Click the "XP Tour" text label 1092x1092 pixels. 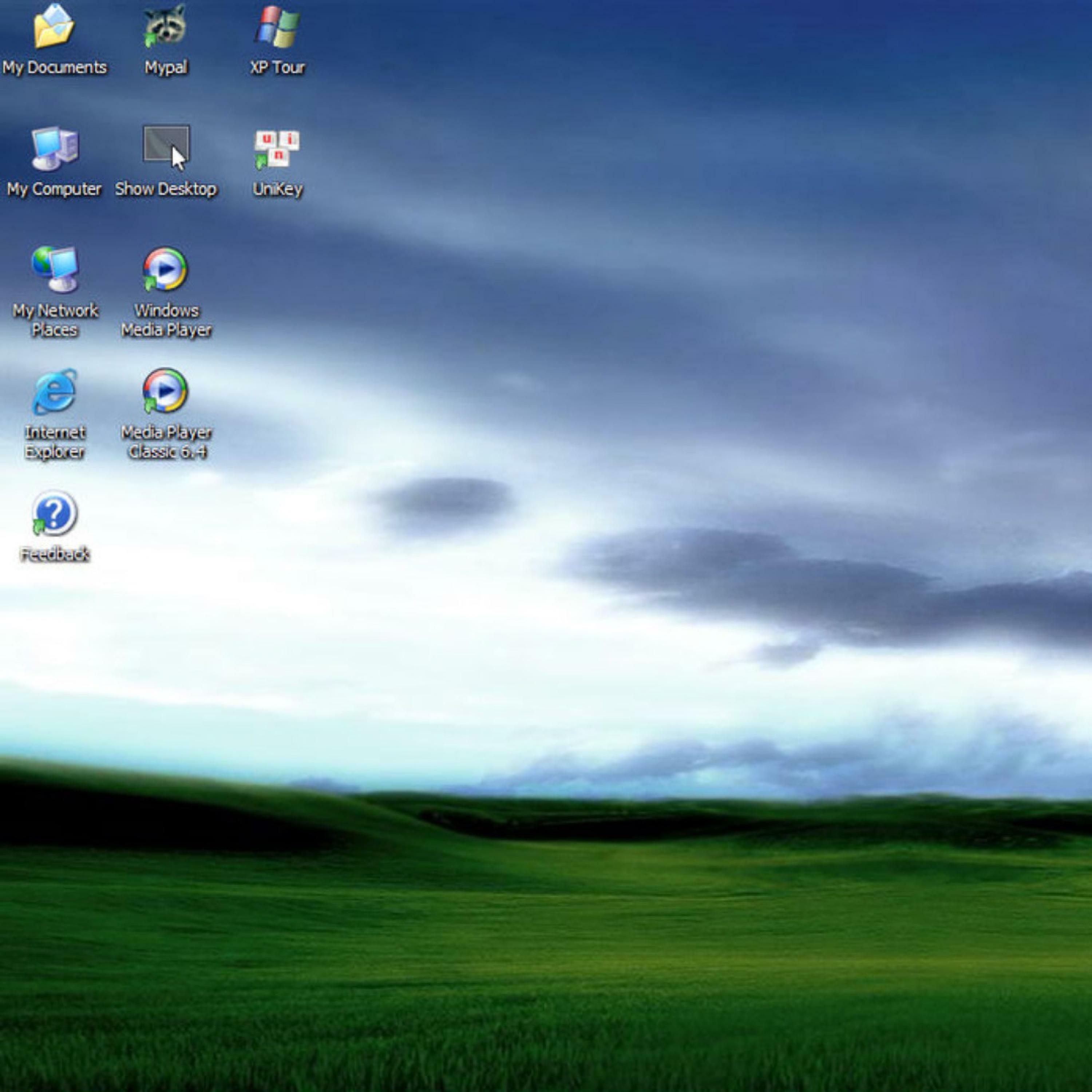pos(277,68)
